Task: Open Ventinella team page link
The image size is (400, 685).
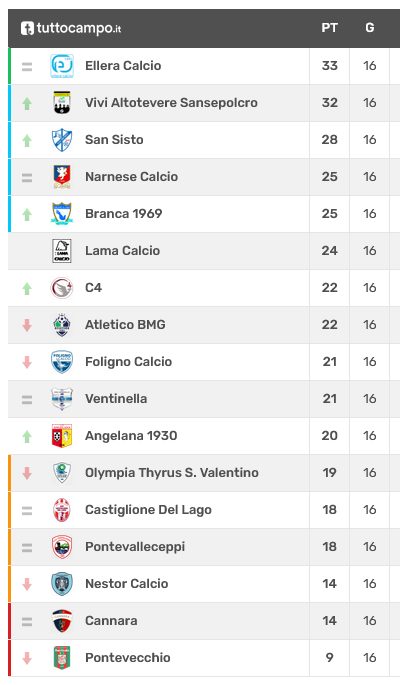Action: (x=116, y=399)
